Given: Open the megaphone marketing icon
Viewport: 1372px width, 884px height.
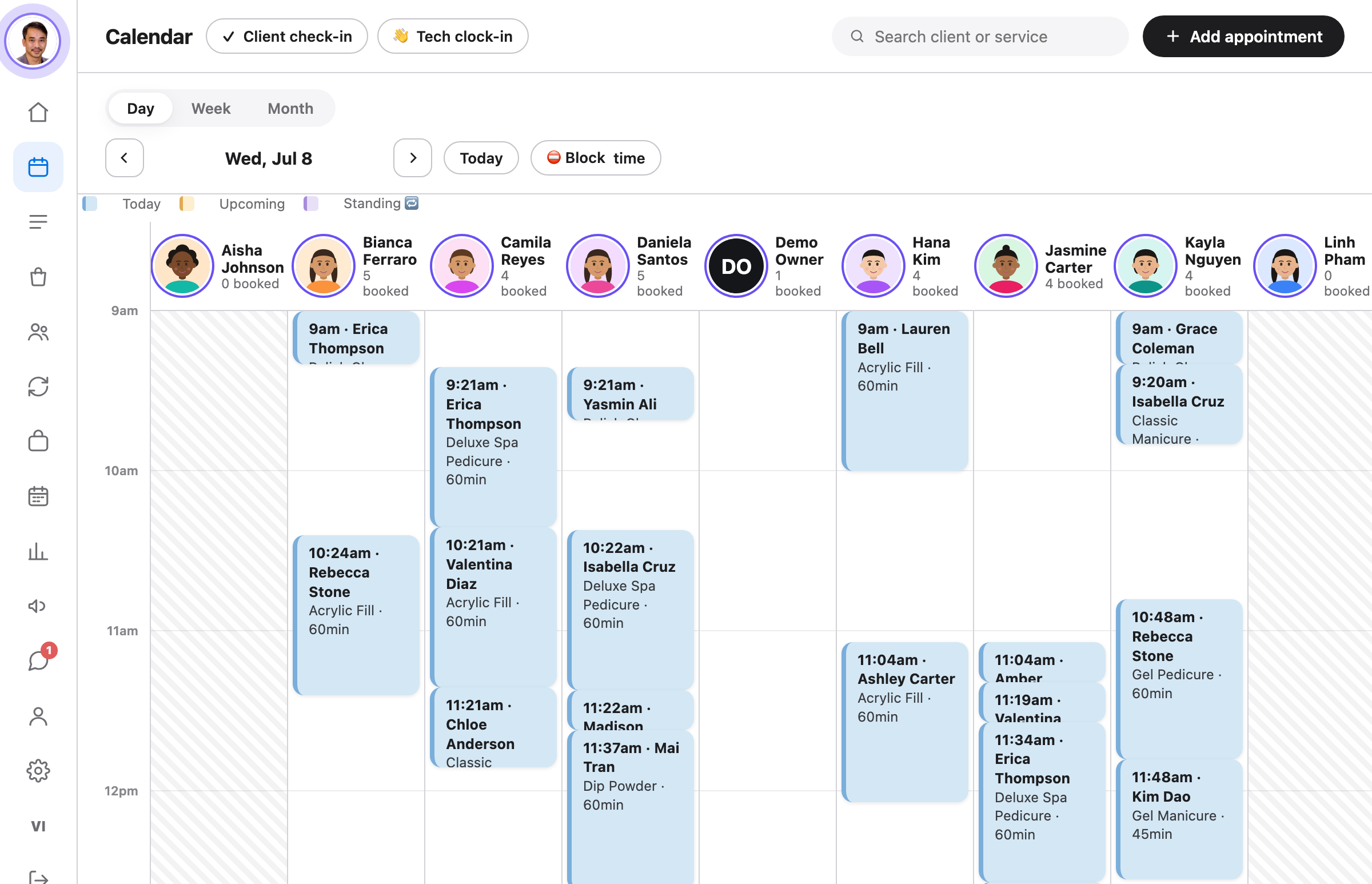Looking at the screenshot, I should pos(38,606).
